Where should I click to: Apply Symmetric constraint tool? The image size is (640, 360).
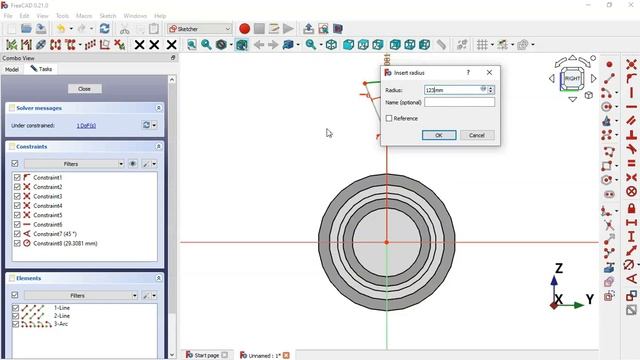coord(631,177)
